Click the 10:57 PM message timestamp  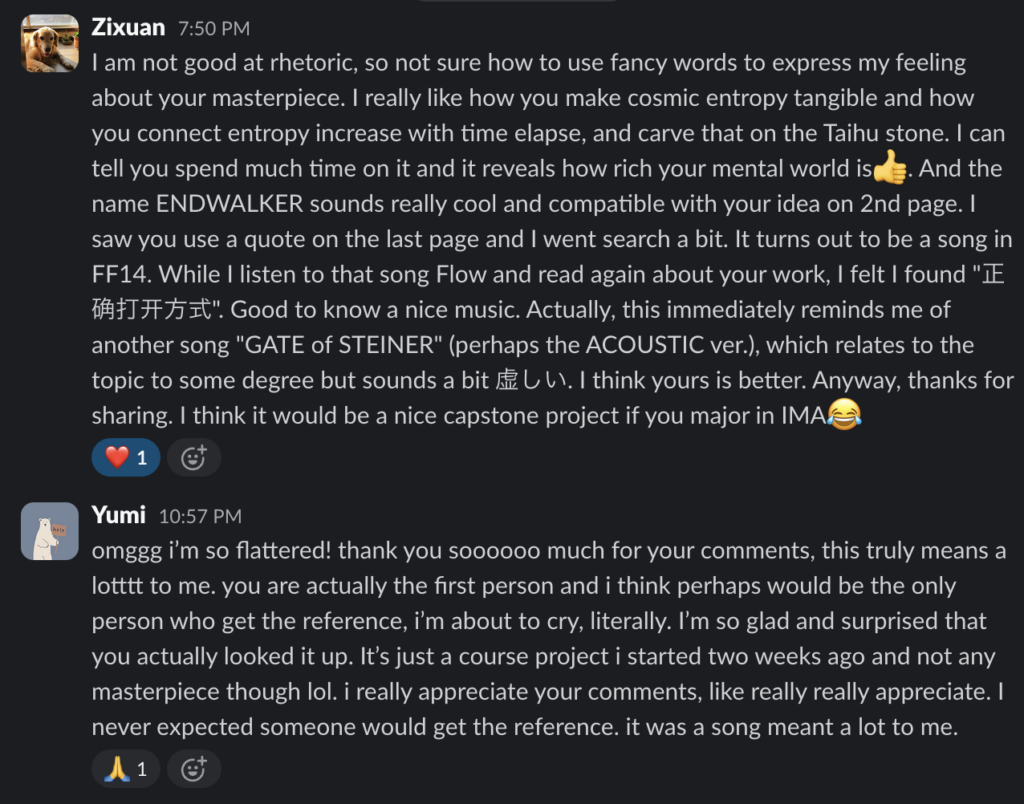(200, 517)
